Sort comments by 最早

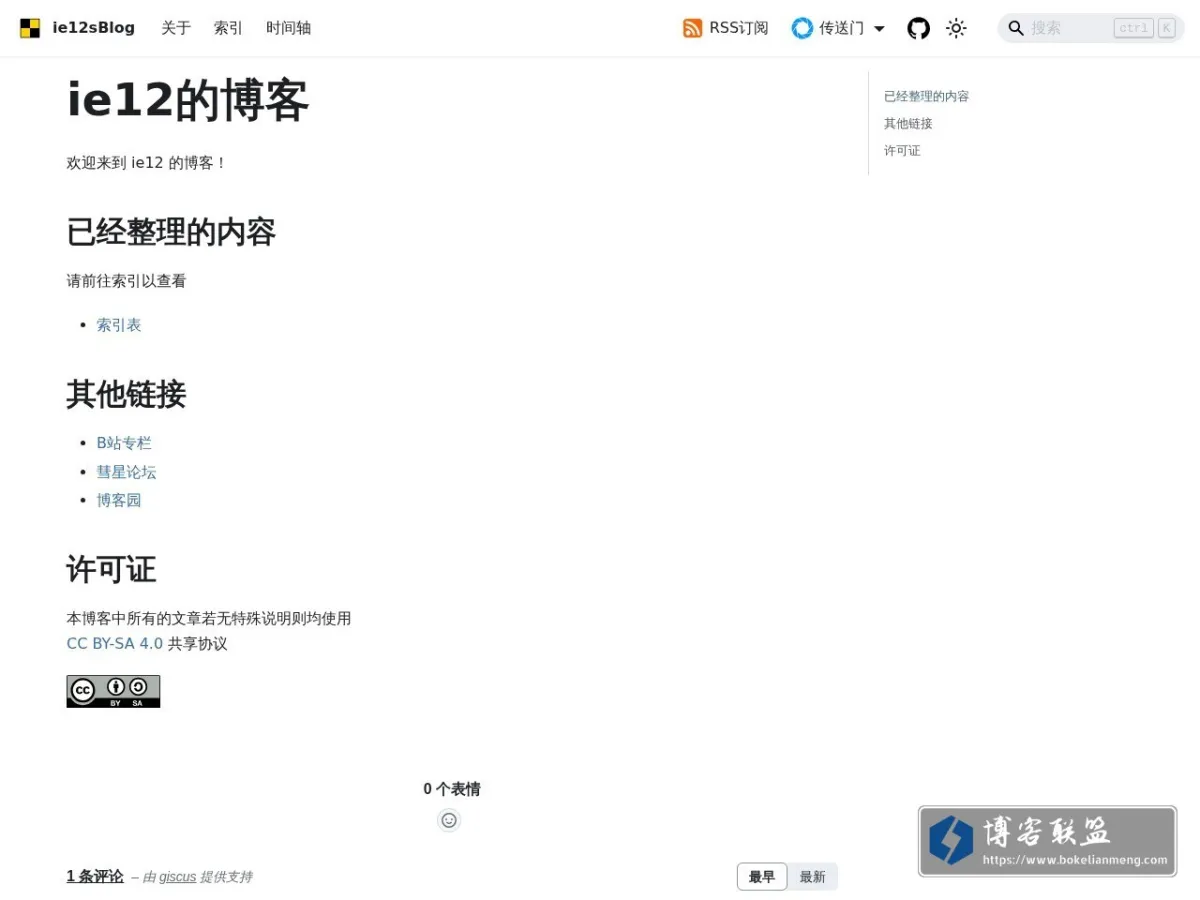point(762,877)
